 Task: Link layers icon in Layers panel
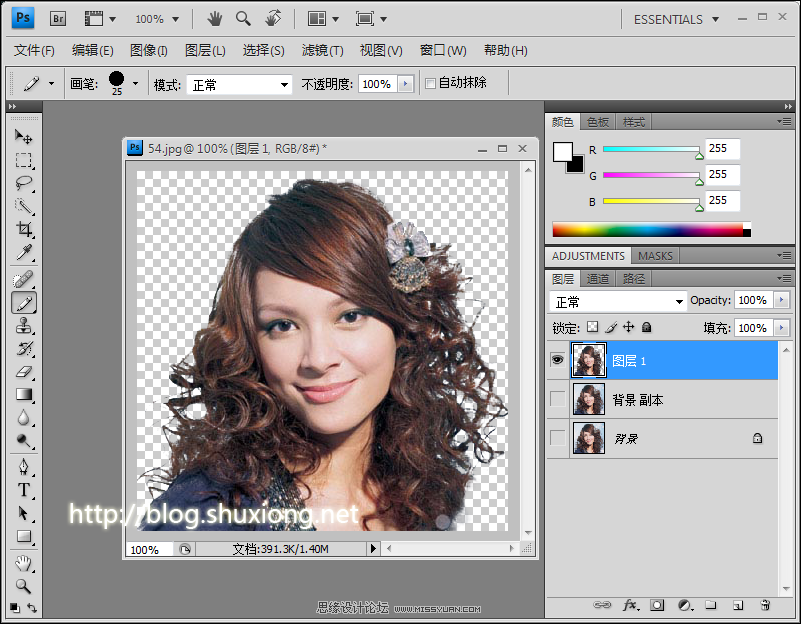[602, 605]
